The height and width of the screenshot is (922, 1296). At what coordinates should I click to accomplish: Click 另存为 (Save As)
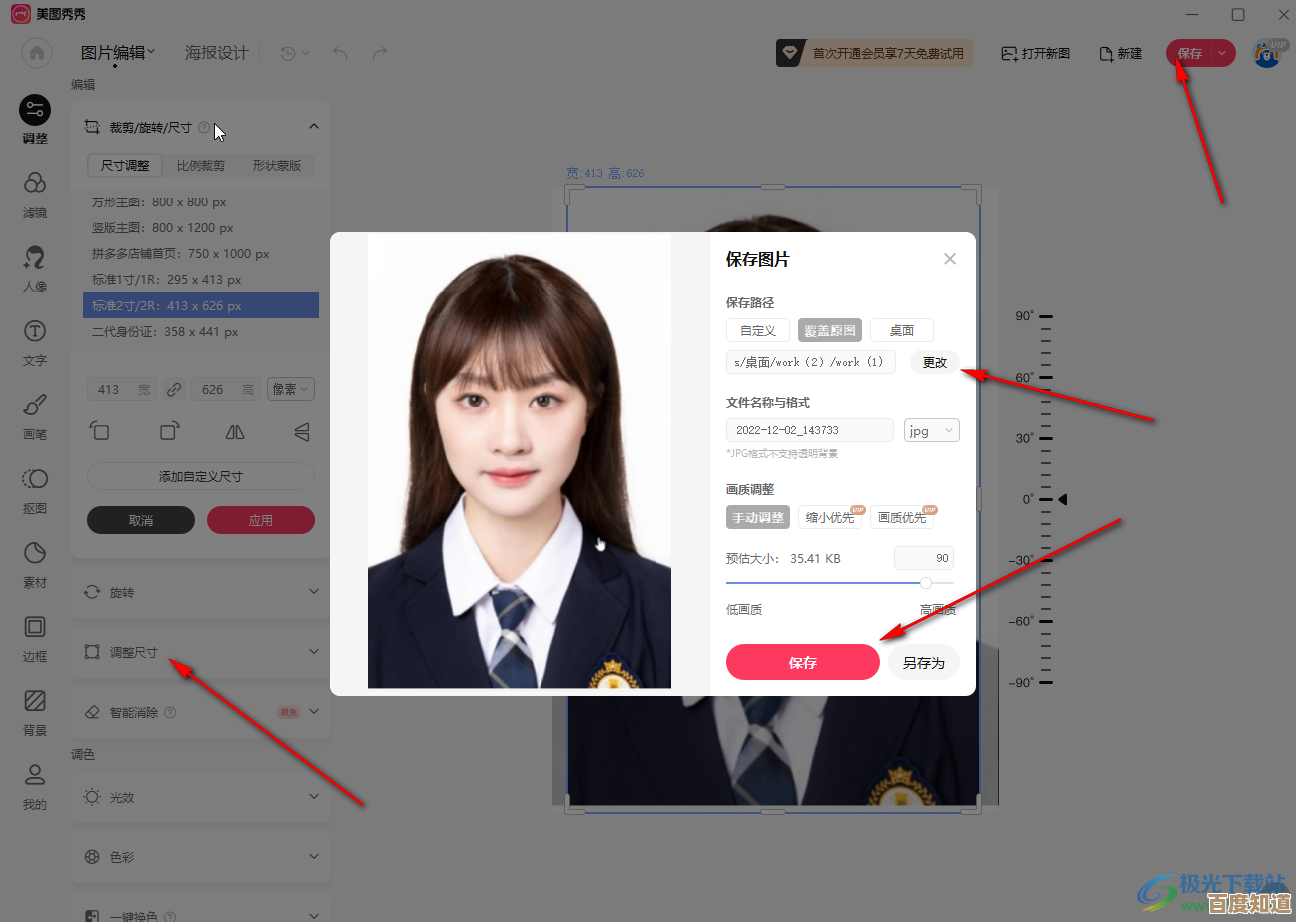[923, 662]
